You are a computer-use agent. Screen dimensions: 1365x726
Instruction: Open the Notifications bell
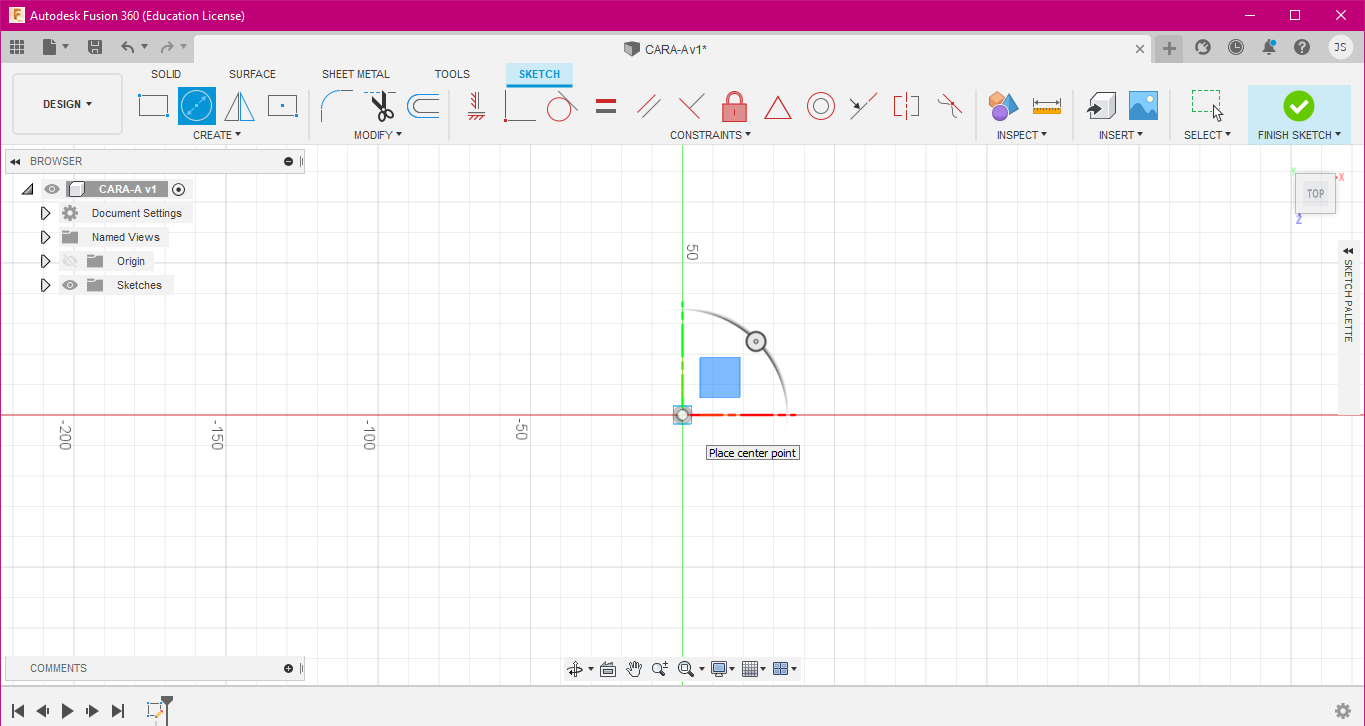click(1269, 47)
